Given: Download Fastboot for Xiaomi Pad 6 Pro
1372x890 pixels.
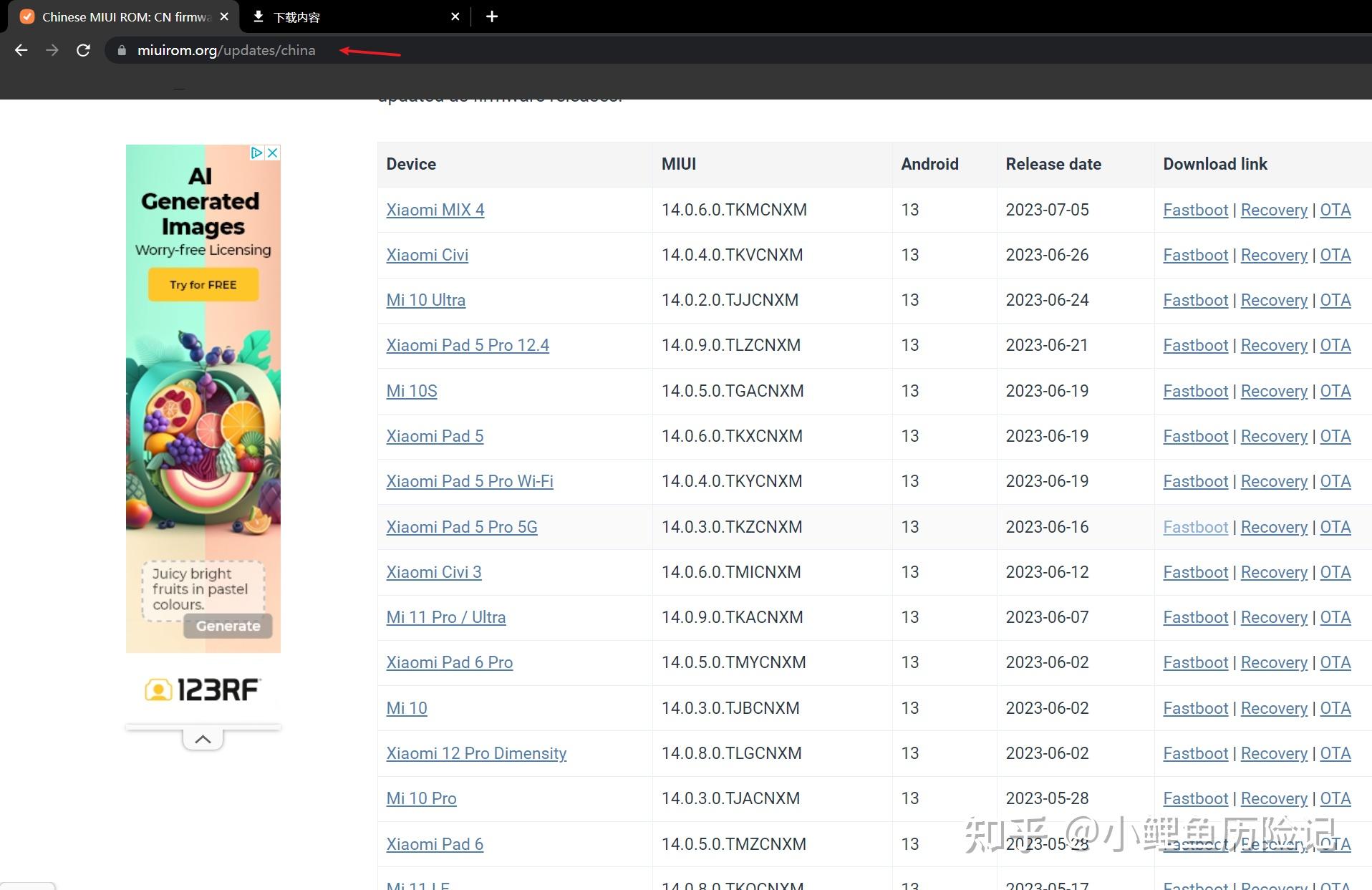Looking at the screenshot, I should 1196,662.
